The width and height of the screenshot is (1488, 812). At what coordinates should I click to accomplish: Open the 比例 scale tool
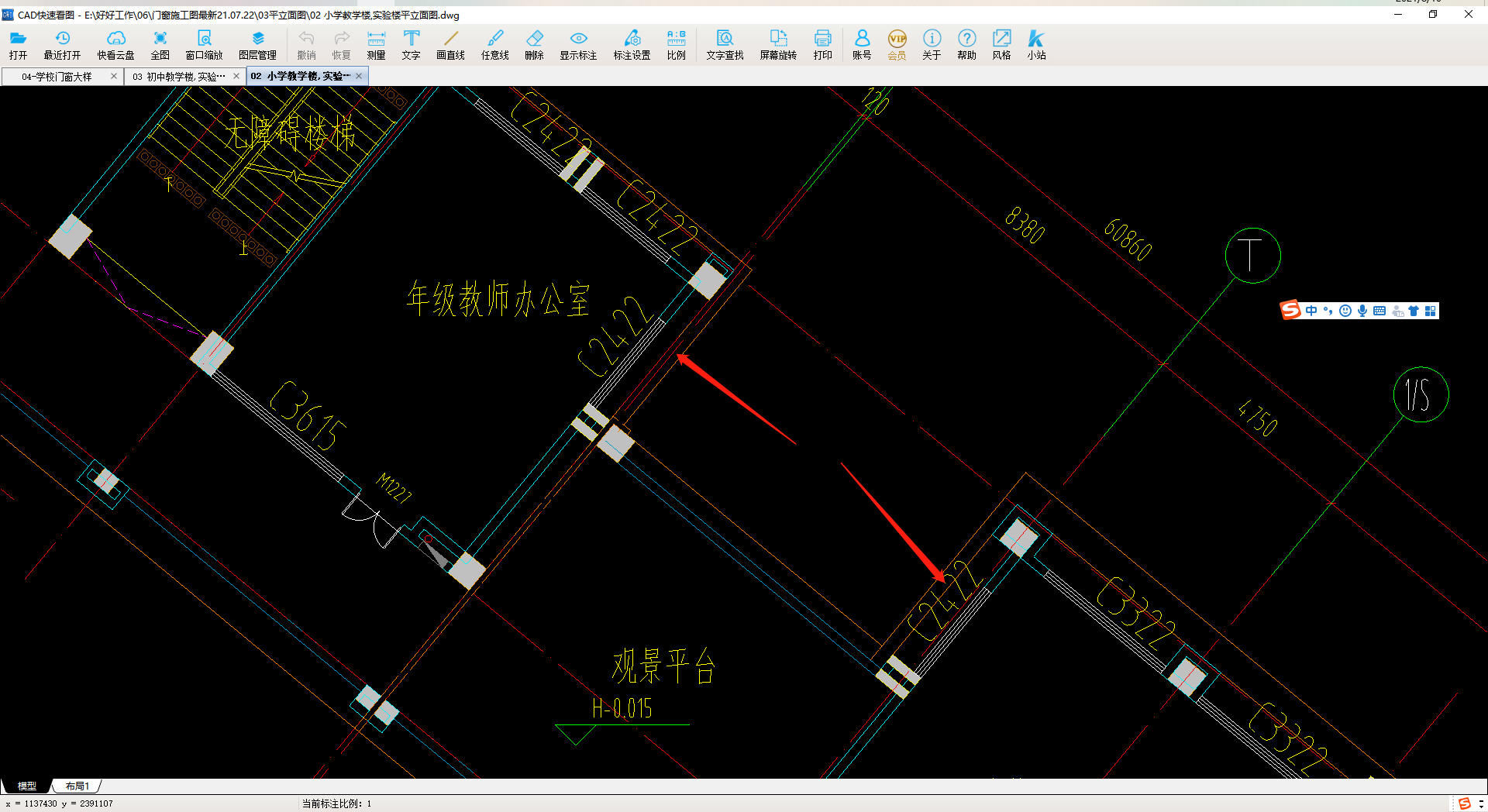coord(676,45)
